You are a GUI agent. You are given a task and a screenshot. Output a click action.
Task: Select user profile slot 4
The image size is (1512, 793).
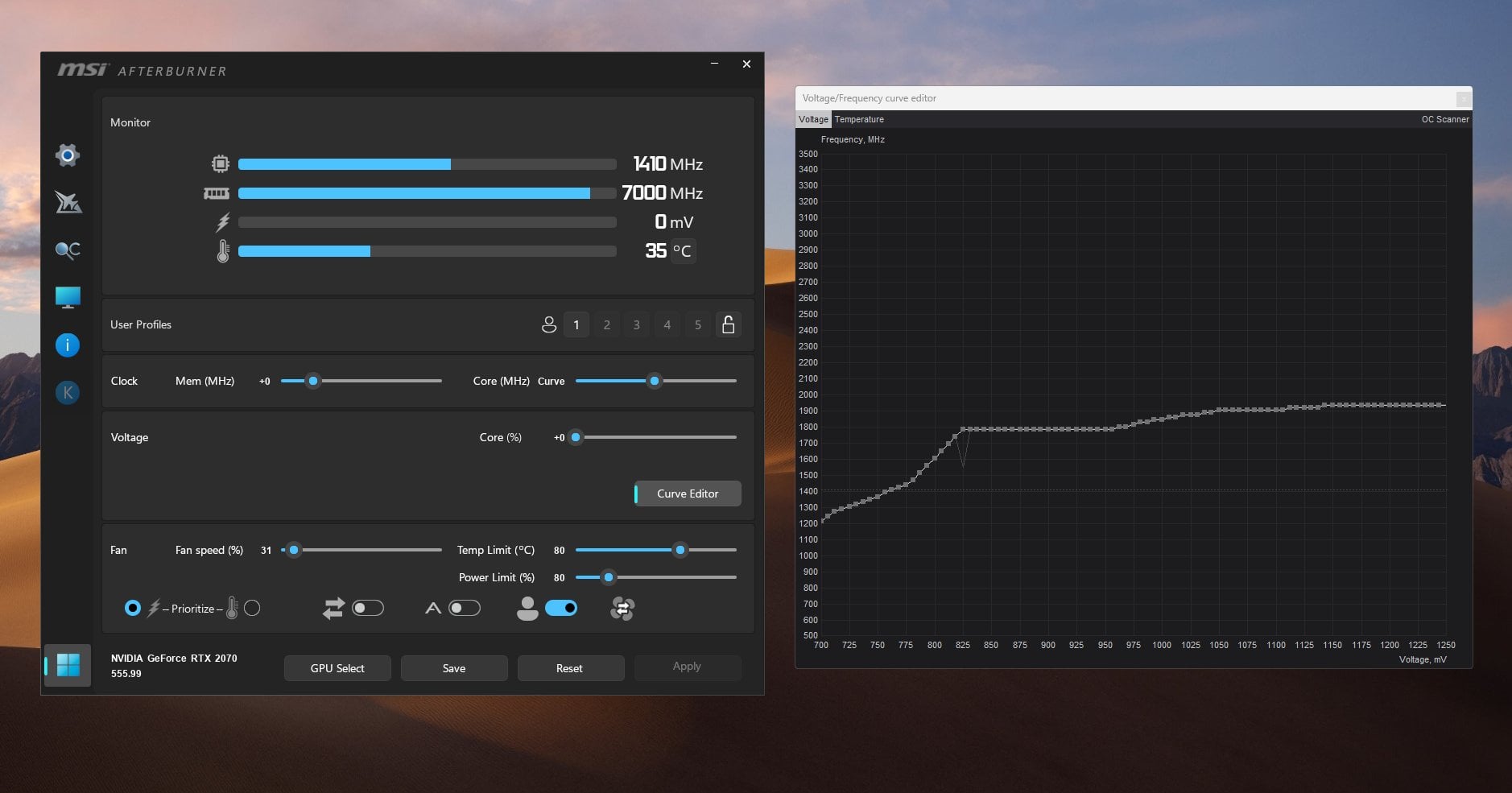(667, 324)
